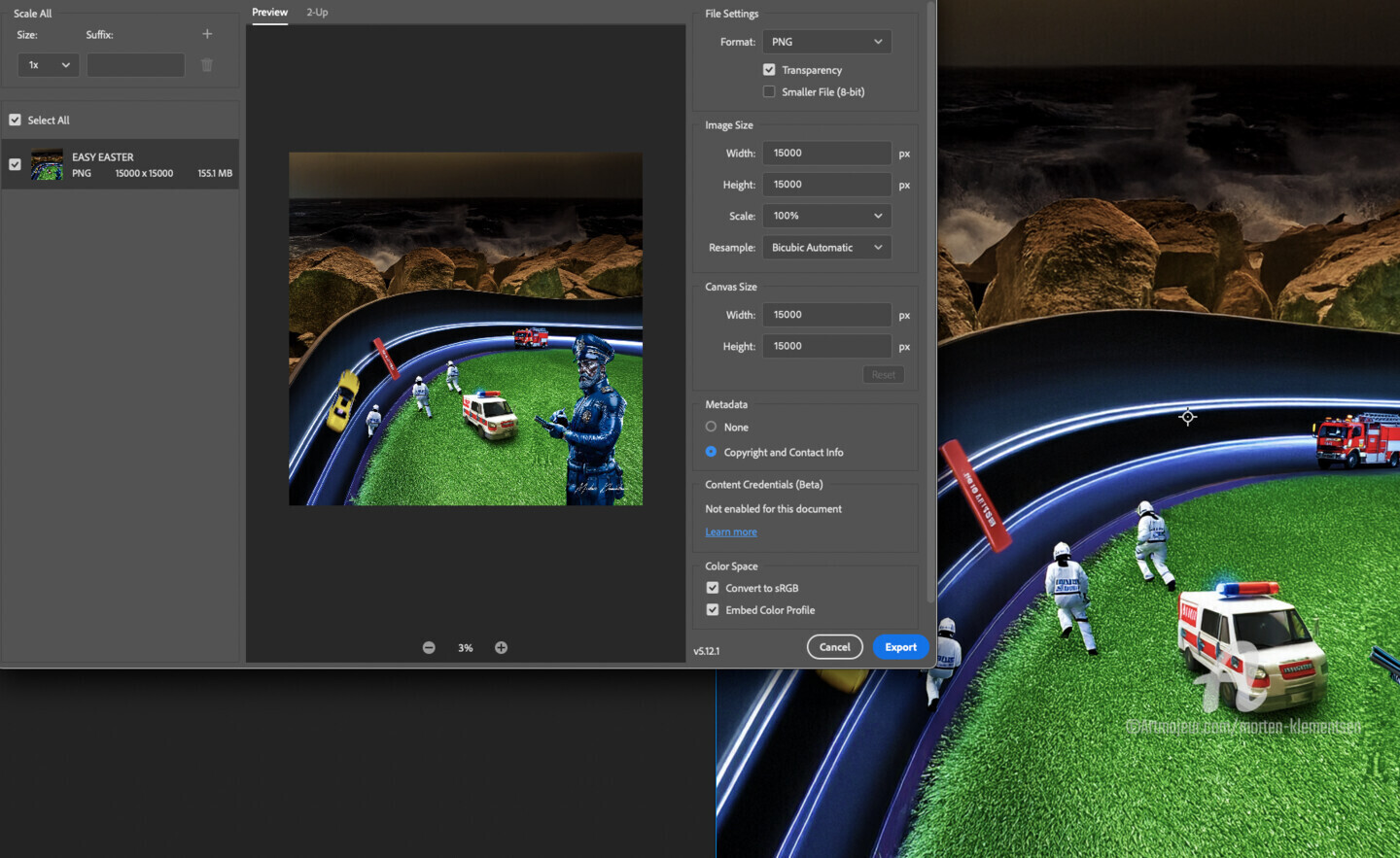This screenshot has width=1400, height=858.
Task: Click the Reset canvas size button
Action: (883, 375)
